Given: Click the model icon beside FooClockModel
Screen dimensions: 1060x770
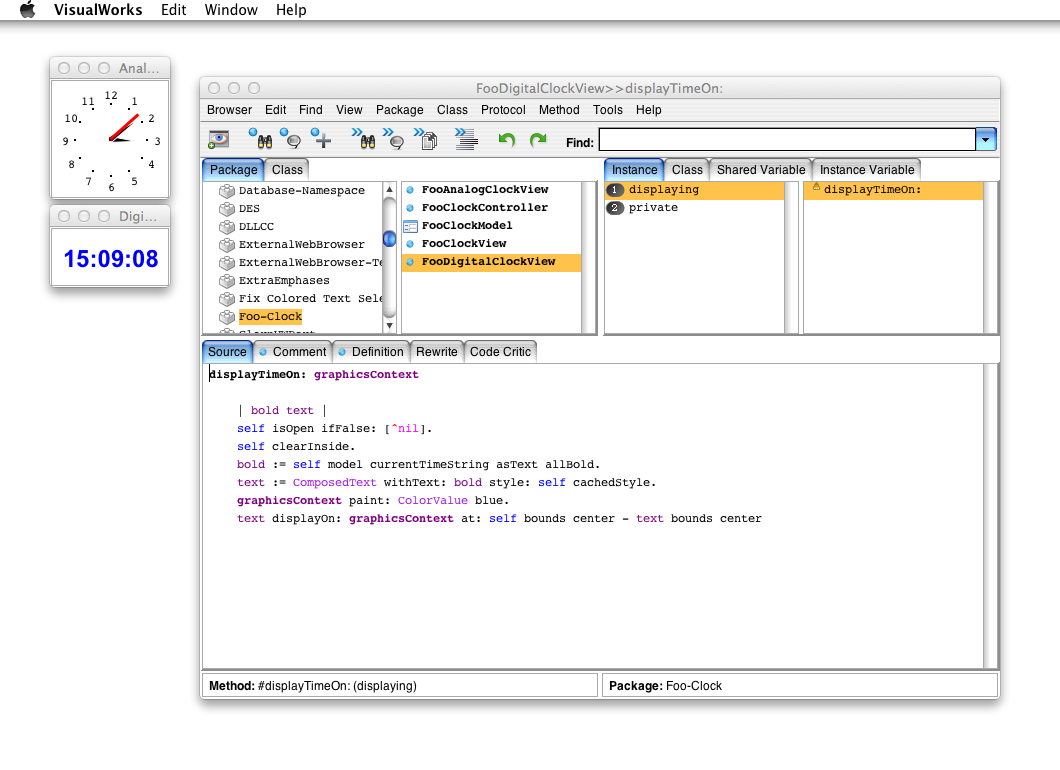Looking at the screenshot, I should coord(410,226).
